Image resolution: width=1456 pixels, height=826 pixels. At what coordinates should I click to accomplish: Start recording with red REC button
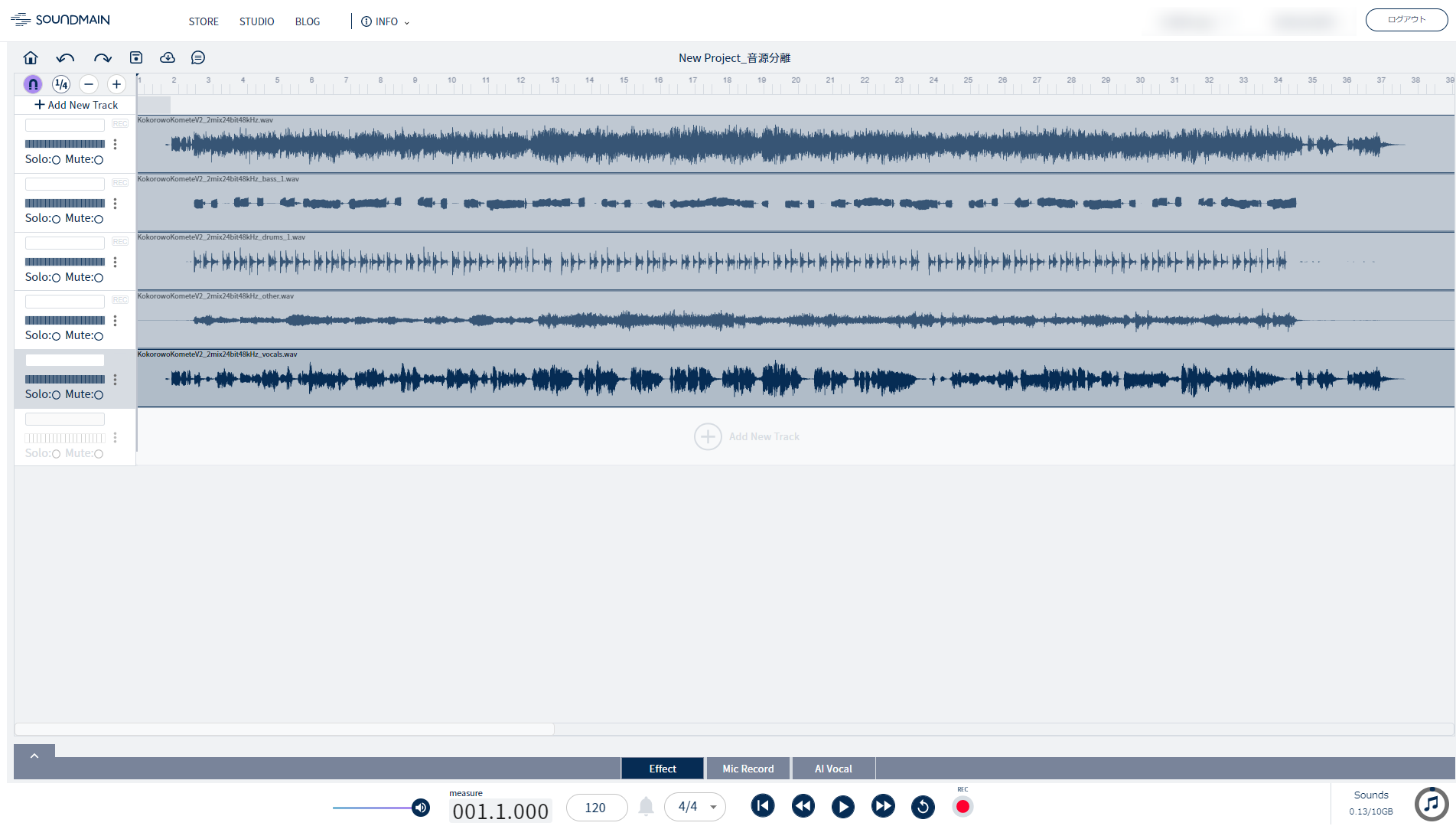click(963, 806)
